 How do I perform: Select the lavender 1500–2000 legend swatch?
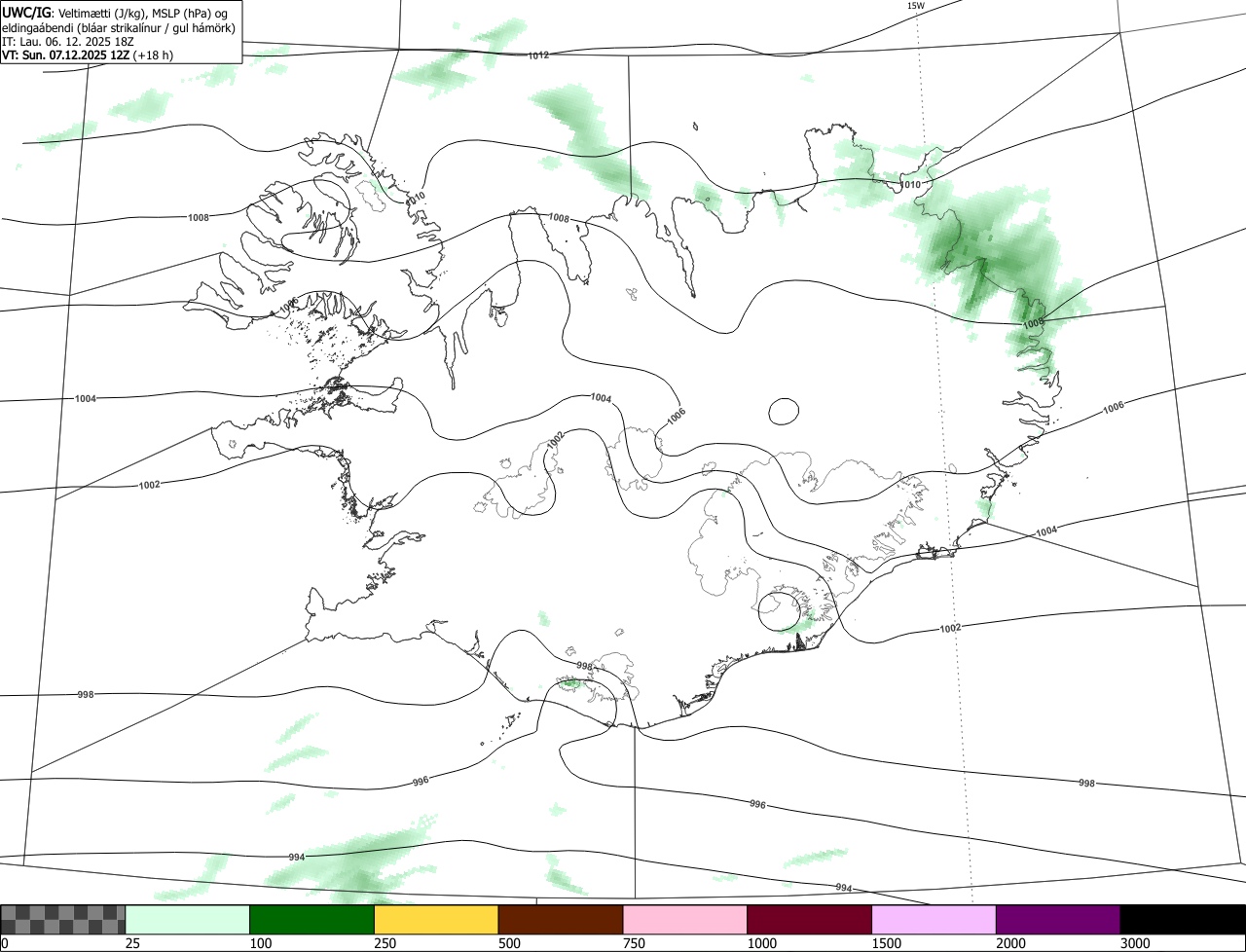coord(934,920)
